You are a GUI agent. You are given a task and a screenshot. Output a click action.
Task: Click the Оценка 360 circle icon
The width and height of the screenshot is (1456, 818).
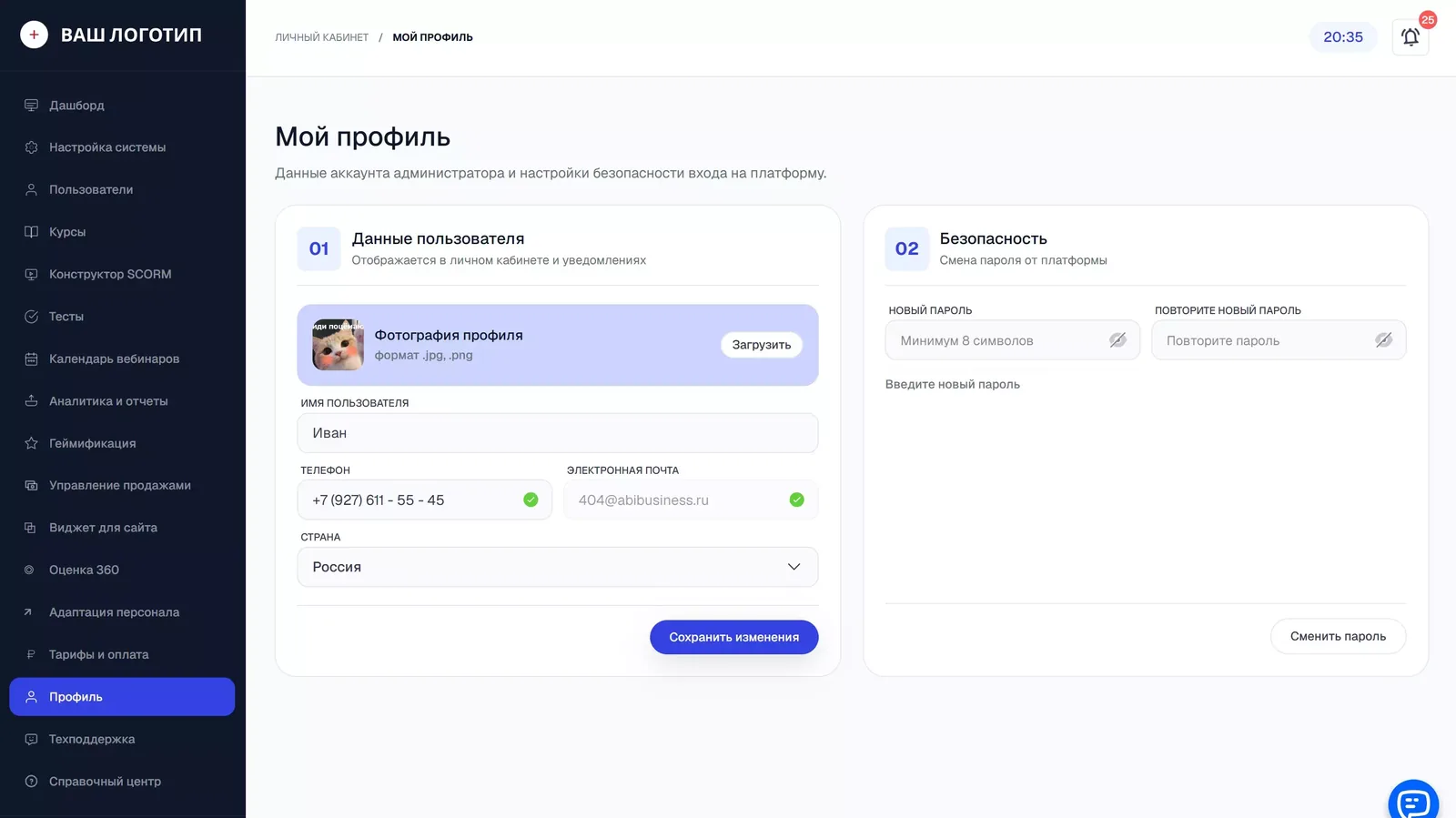[x=29, y=571]
